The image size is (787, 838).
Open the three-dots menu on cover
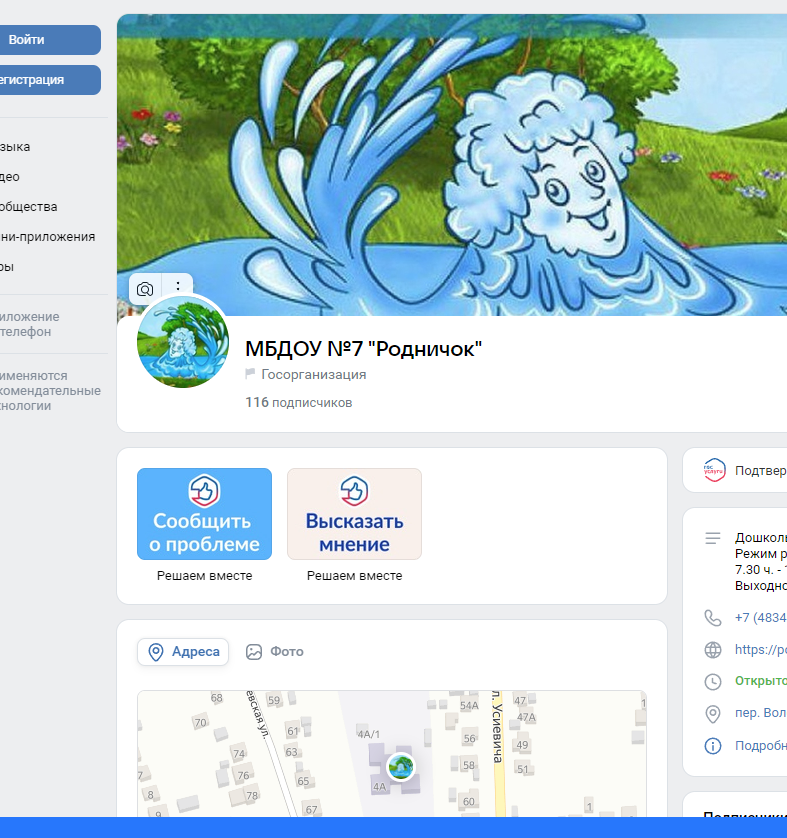177,288
